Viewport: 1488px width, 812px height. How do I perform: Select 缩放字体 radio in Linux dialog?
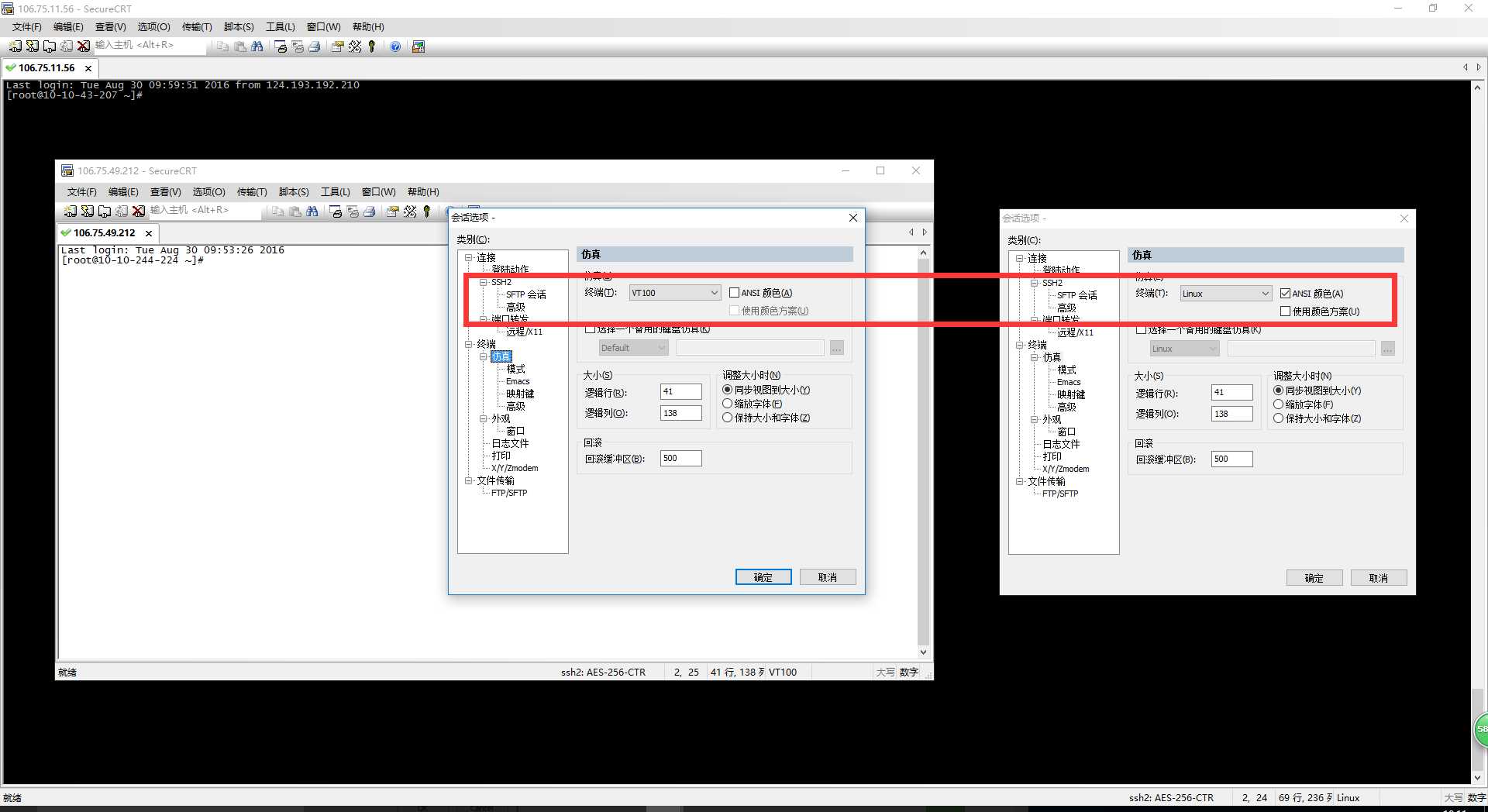1278,404
